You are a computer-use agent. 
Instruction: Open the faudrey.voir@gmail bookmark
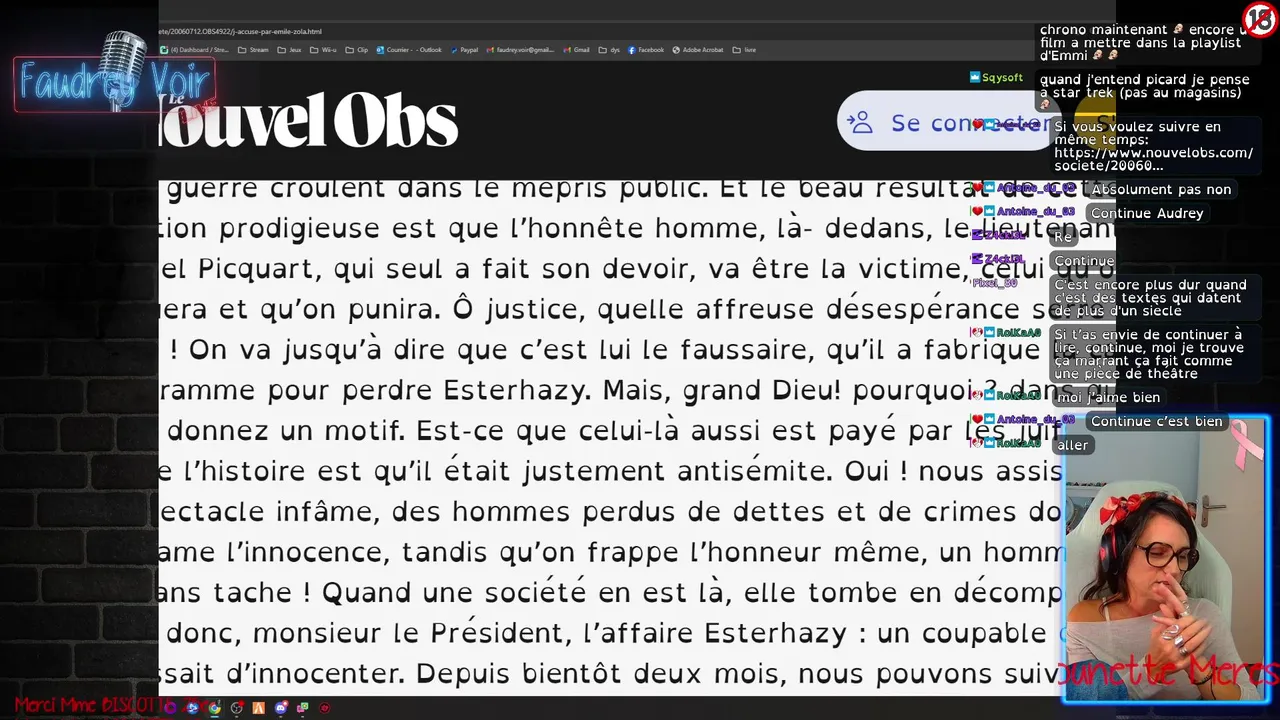pyautogui.click(x=521, y=49)
